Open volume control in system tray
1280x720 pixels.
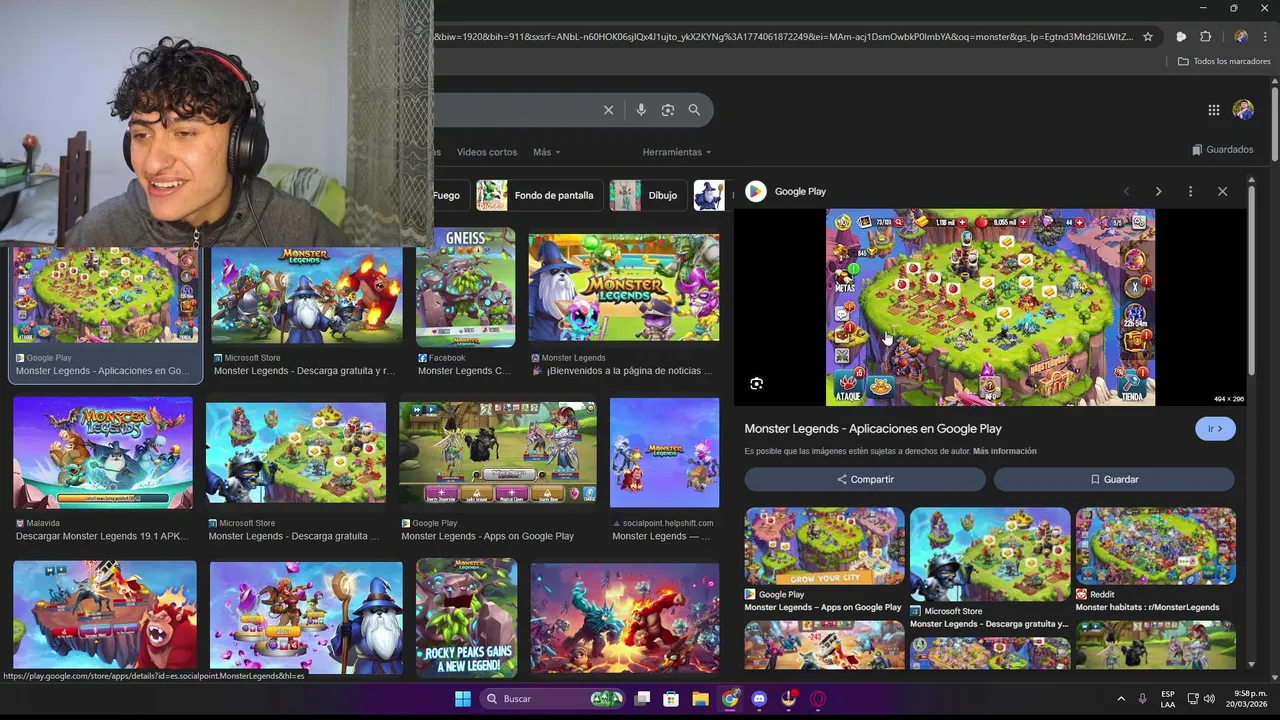tap(1209, 699)
